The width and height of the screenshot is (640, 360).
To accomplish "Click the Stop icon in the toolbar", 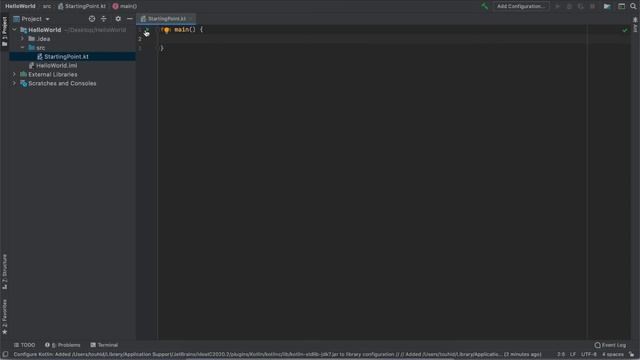I will click(593, 6).
